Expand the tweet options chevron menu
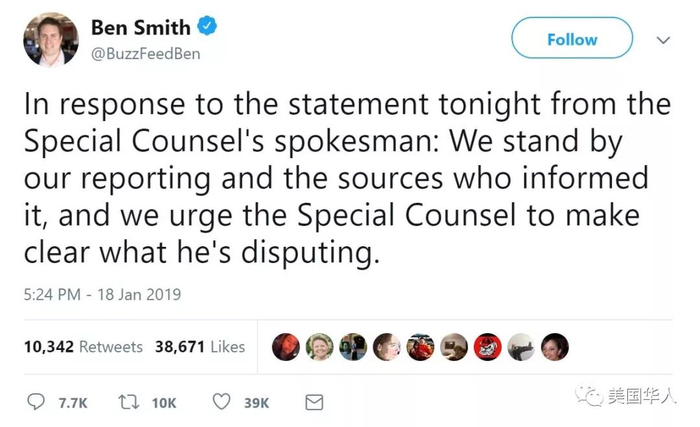 click(662, 40)
